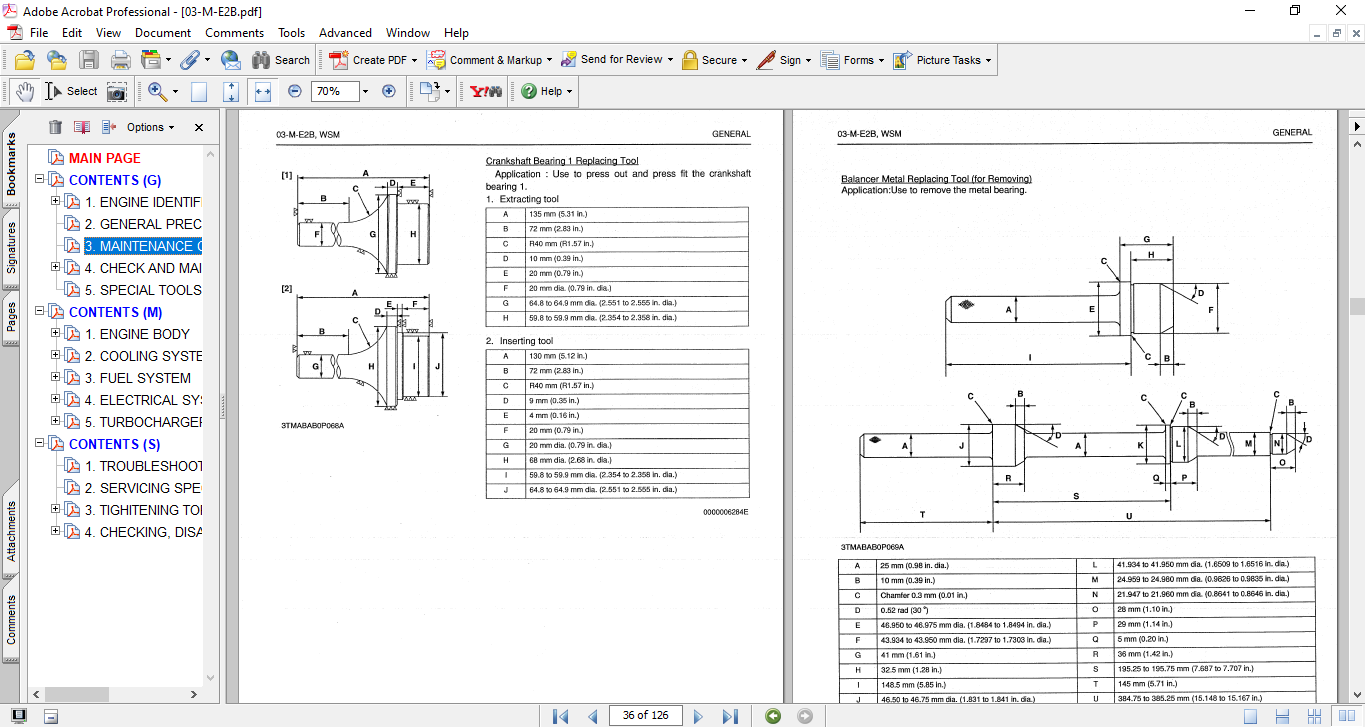This screenshot has height=727, width=1365.
Task: Click the green Previous View arrow
Action: 772,716
